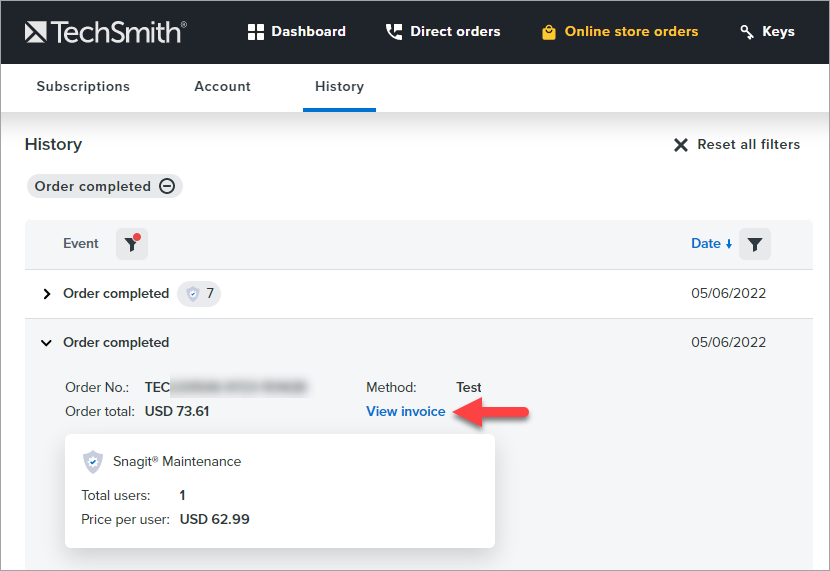Click the X icon beside Reset all filters

click(681, 145)
